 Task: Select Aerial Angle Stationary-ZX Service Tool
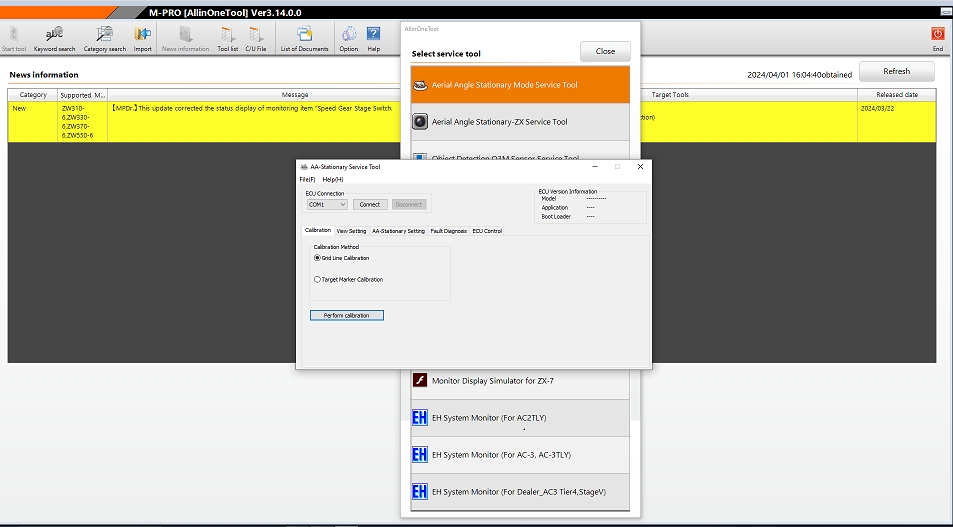[x=520, y=122]
